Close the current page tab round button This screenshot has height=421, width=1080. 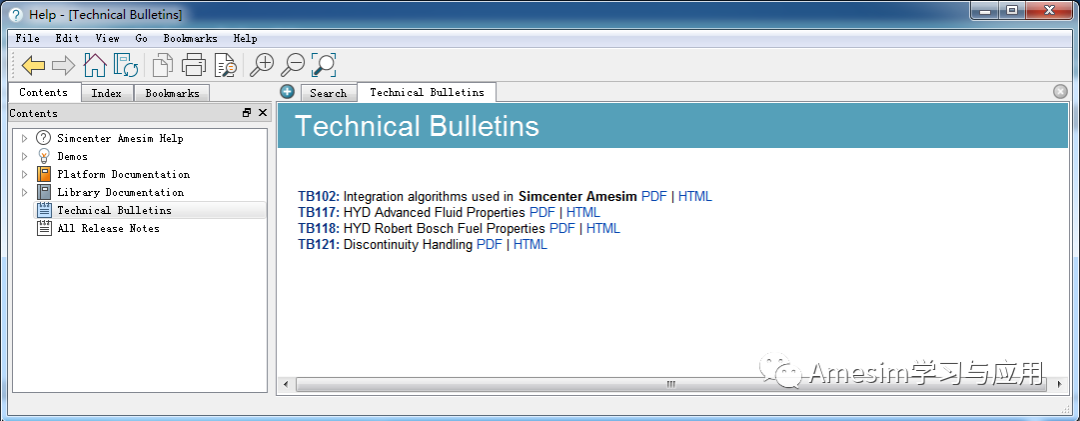1060,91
